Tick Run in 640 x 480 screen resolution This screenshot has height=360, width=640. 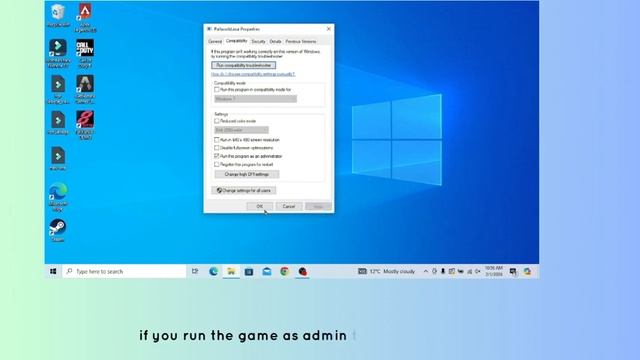[217, 140]
